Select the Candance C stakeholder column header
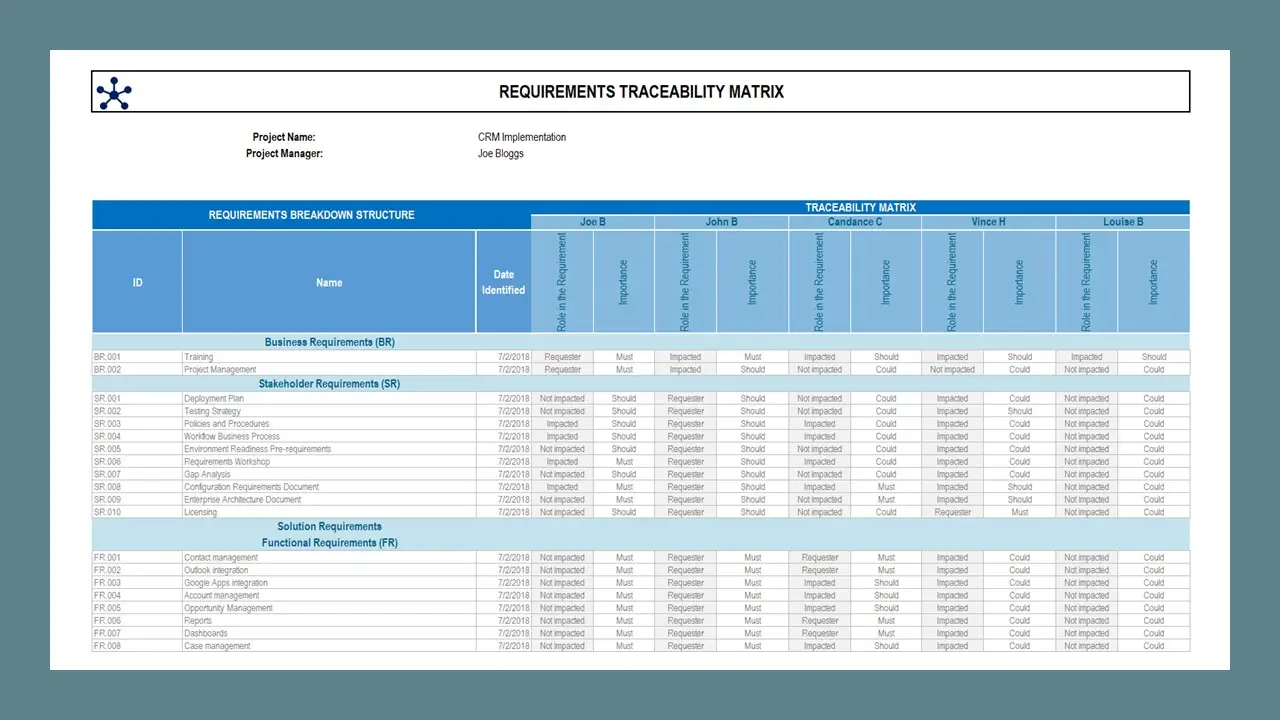The height and width of the screenshot is (720, 1280). tap(855, 222)
